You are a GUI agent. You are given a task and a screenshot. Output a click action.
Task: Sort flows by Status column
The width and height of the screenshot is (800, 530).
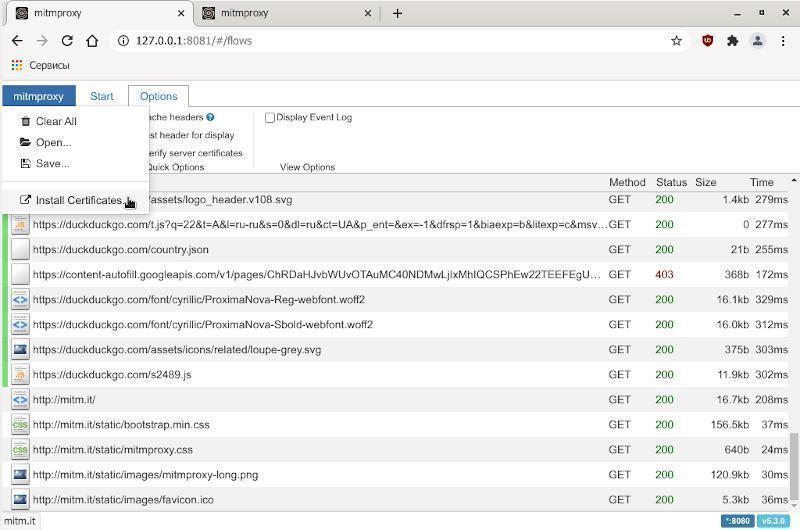671,182
